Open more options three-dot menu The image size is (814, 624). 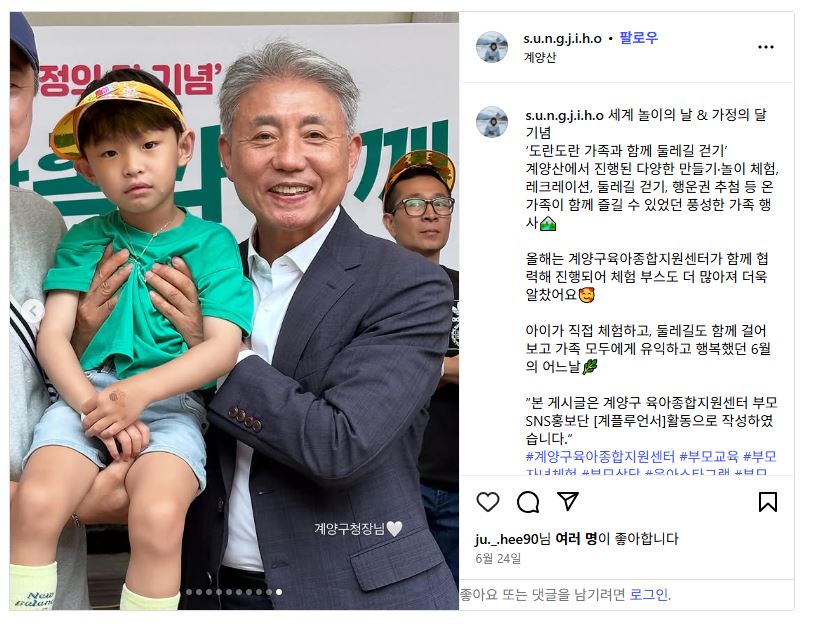coord(766,47)
